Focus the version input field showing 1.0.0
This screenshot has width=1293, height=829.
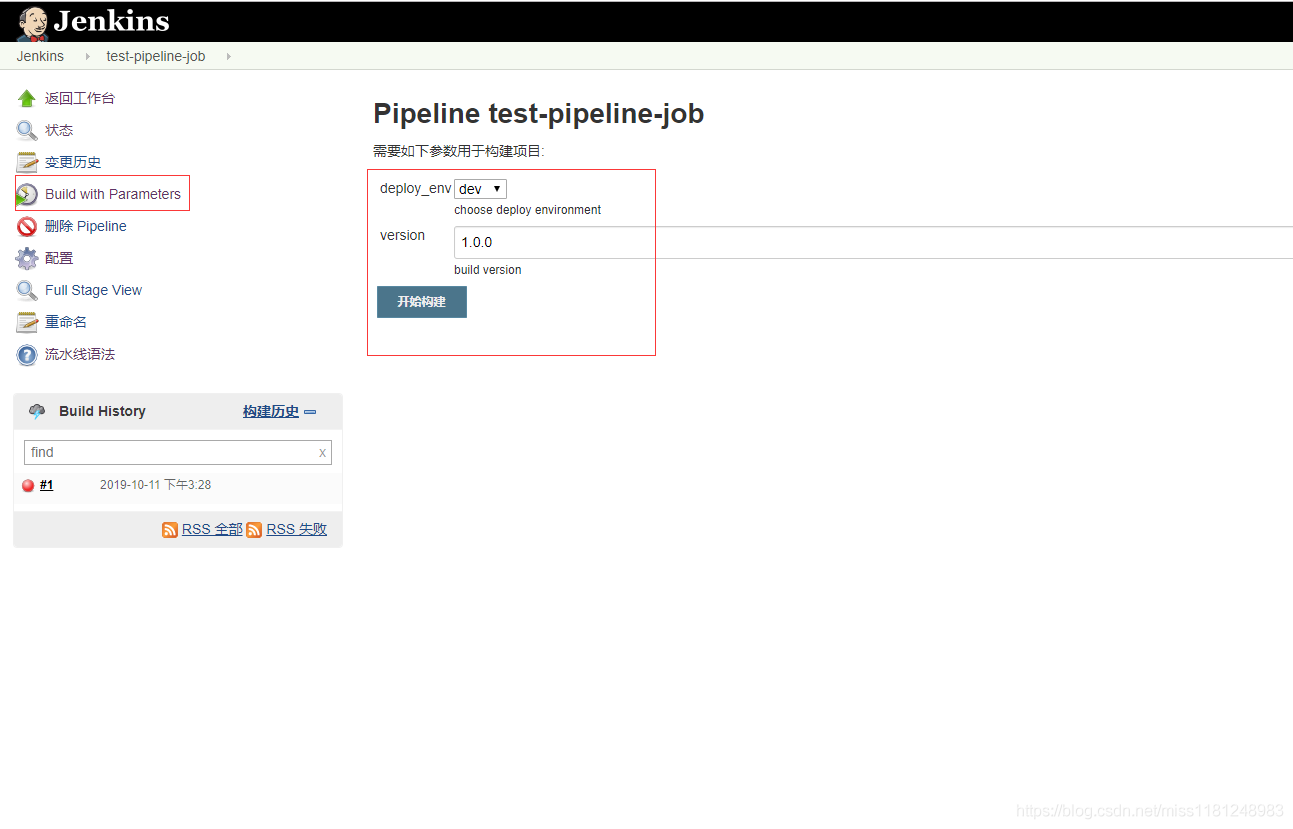873,243
